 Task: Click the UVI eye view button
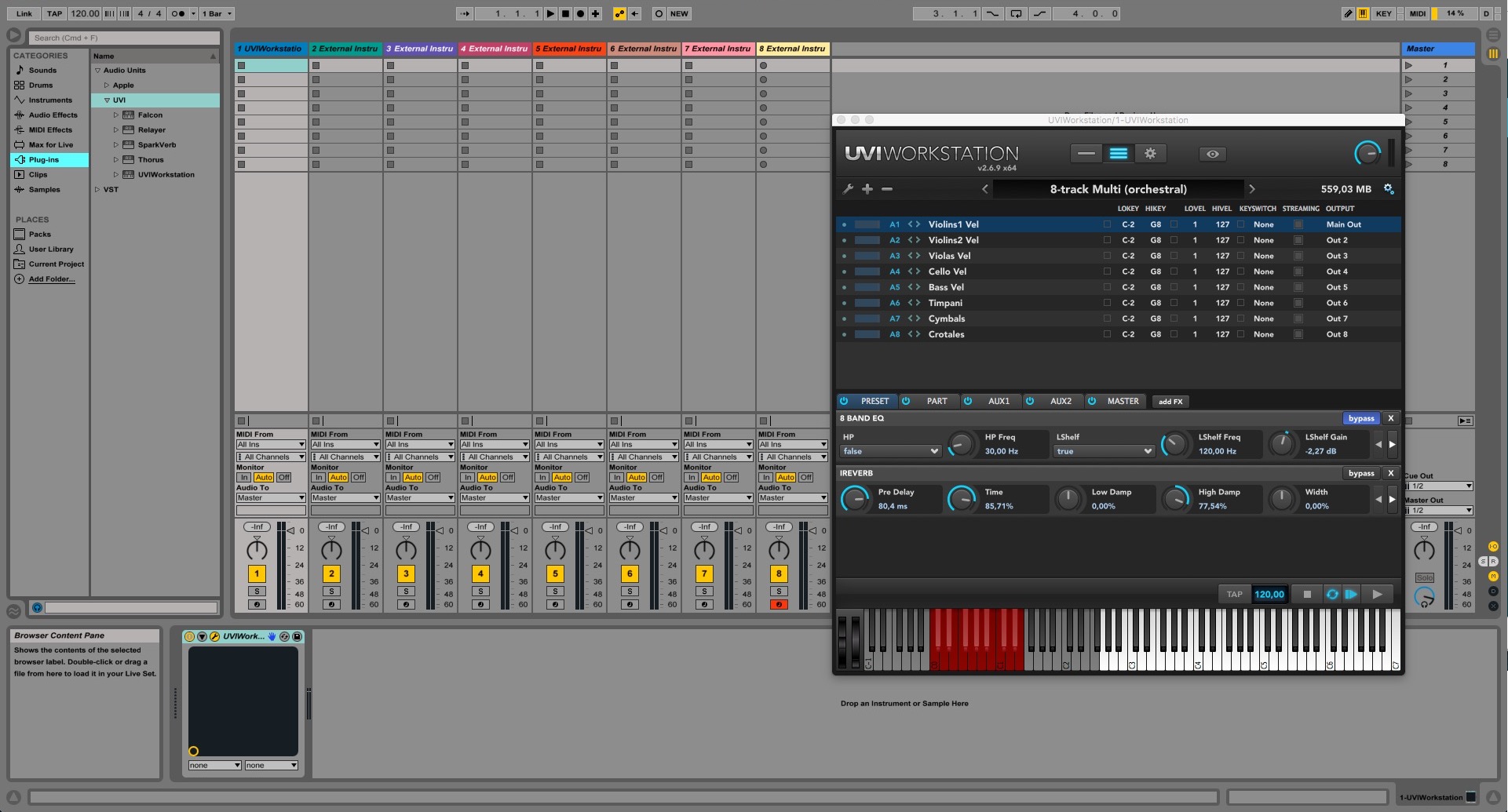pyautogui.click(x=1213, y=154)
